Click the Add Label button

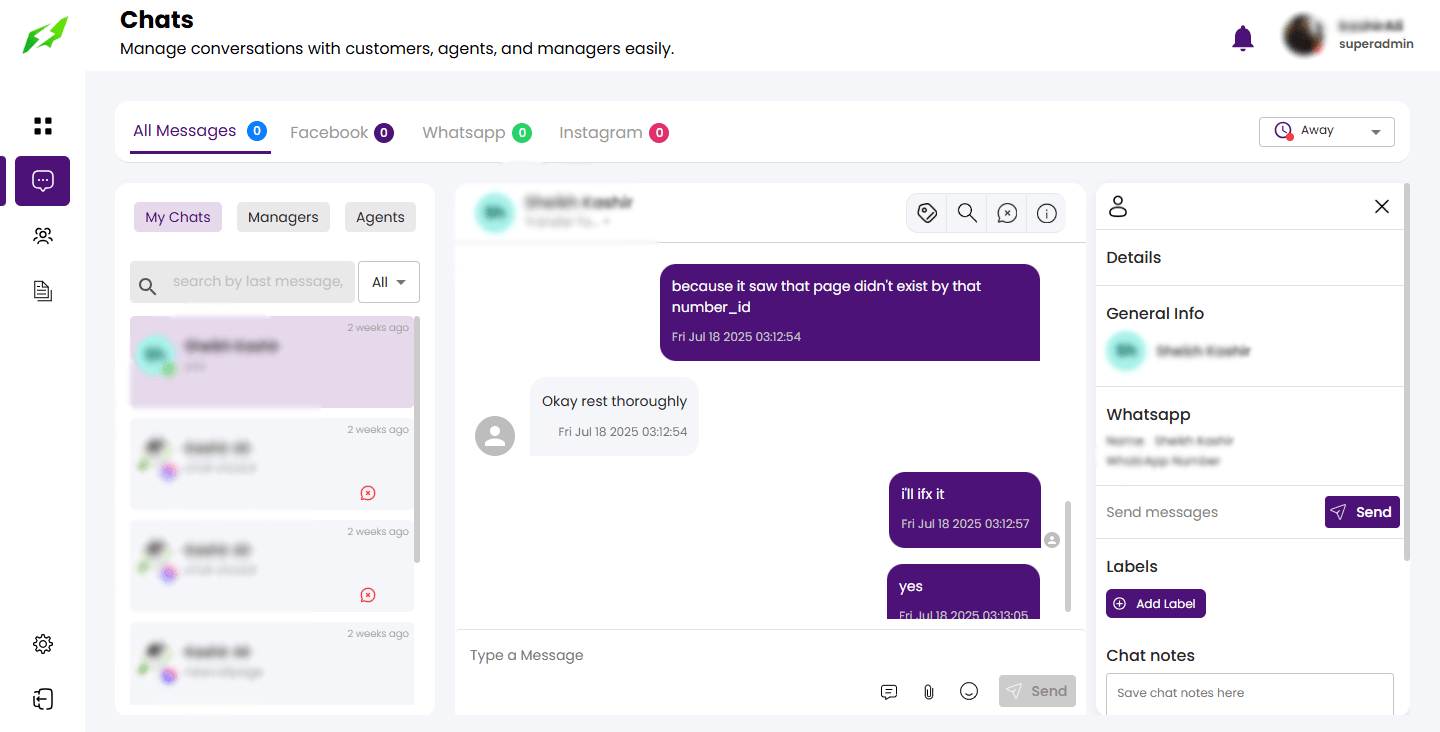(1155, 604)
